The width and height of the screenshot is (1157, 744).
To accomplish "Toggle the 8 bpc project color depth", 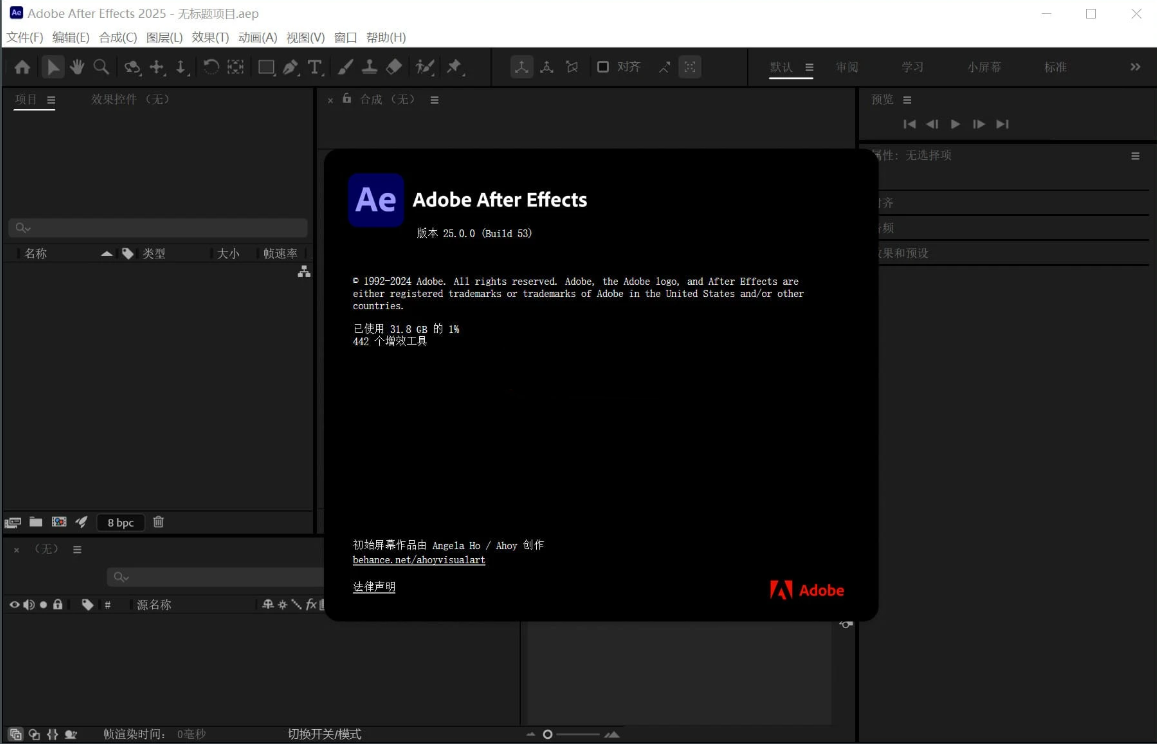I will tap(120, 522).
